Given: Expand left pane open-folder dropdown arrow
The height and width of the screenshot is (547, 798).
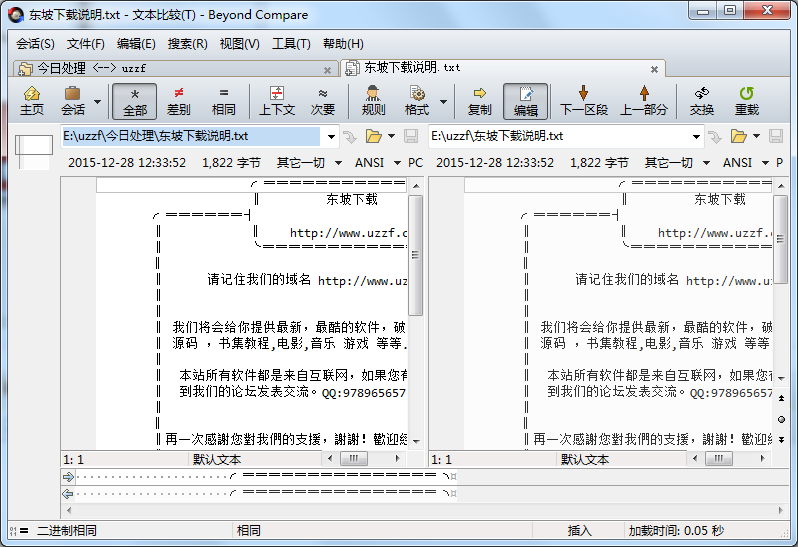Looking at the screenshot, I should coord(391,136).
